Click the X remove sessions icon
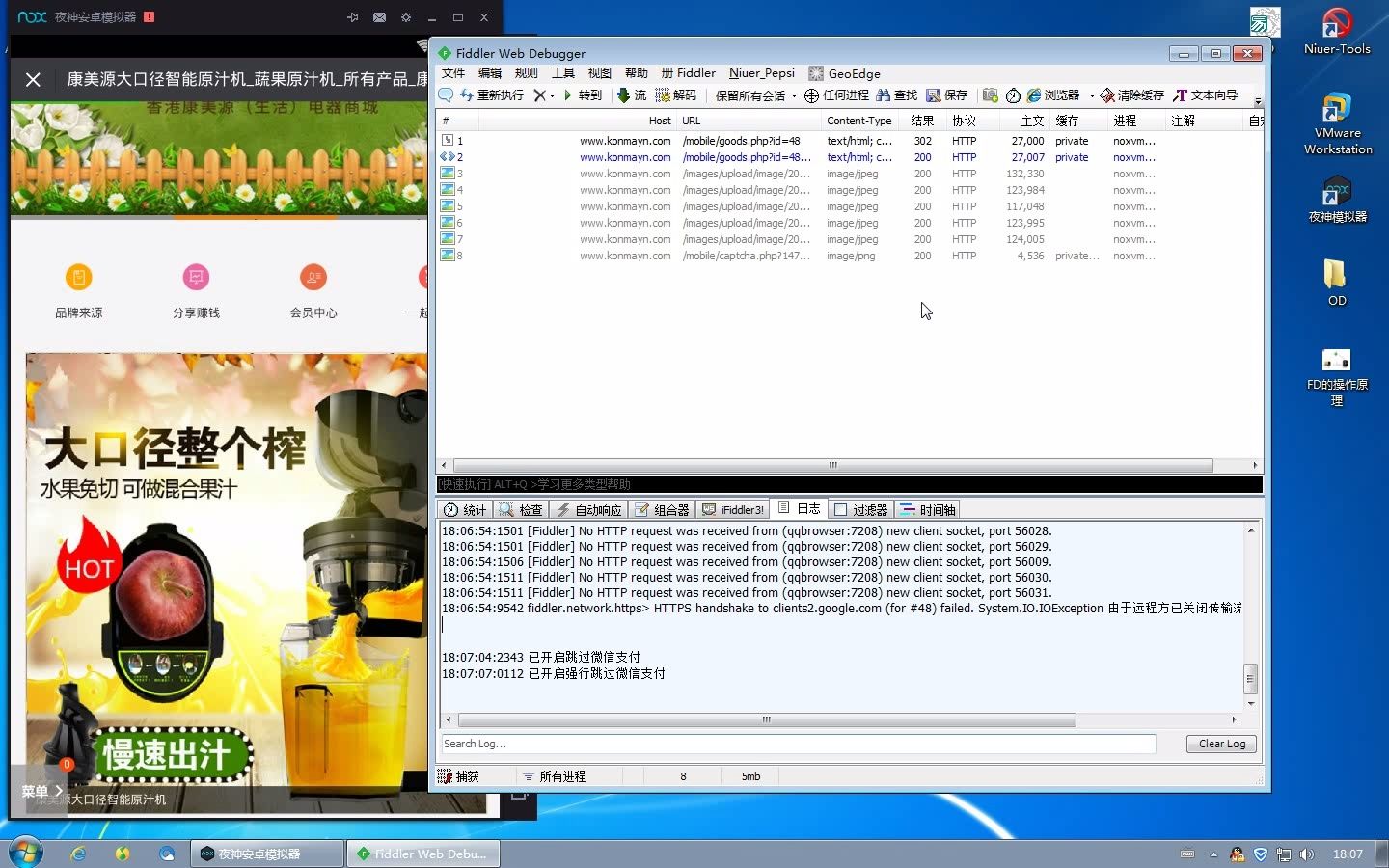 pos(539,95)
